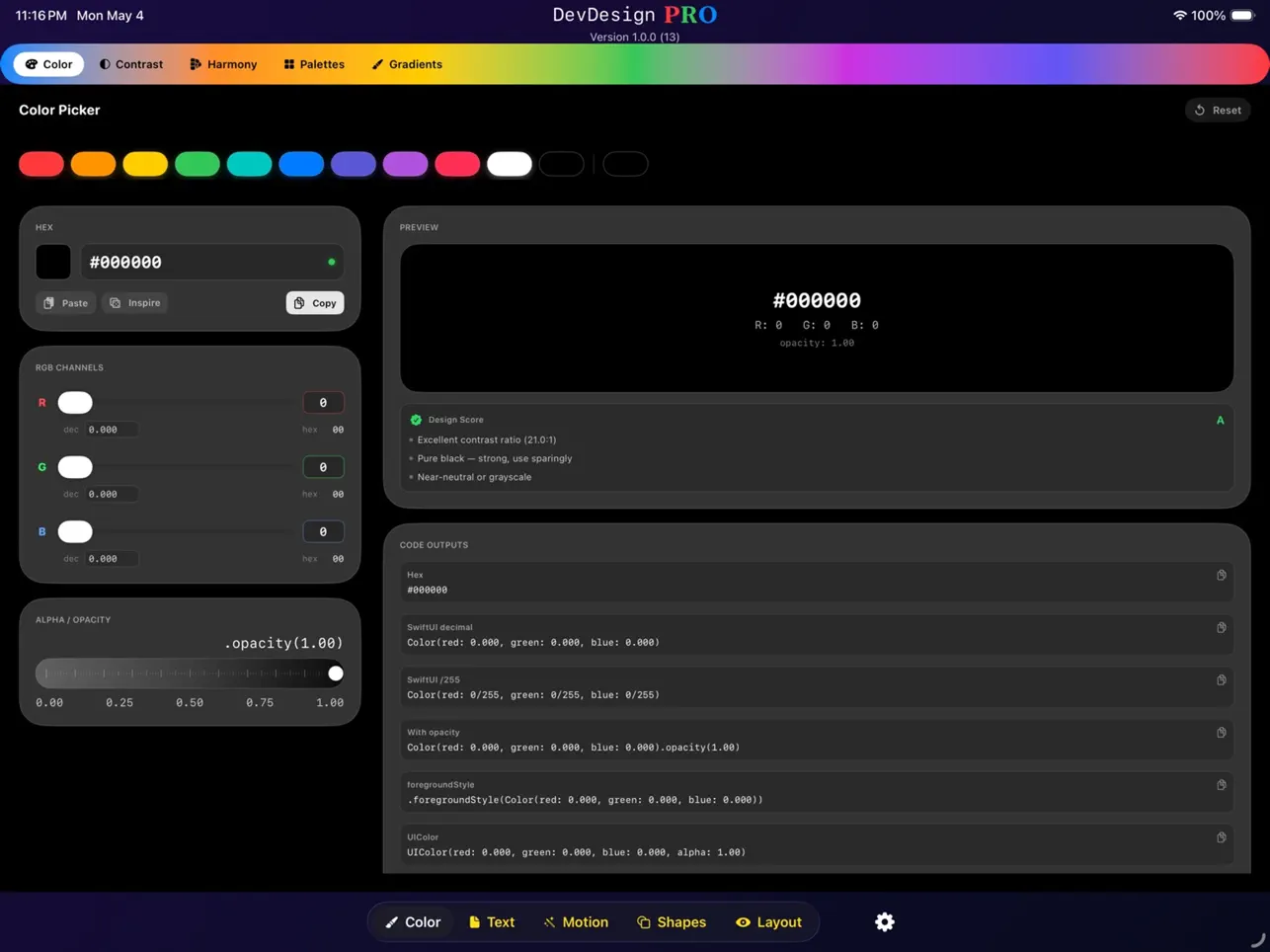Viewport: 1270px width, 952px height.
Task: Click the black color preview square beside hex field
Action: click(53, 262)
